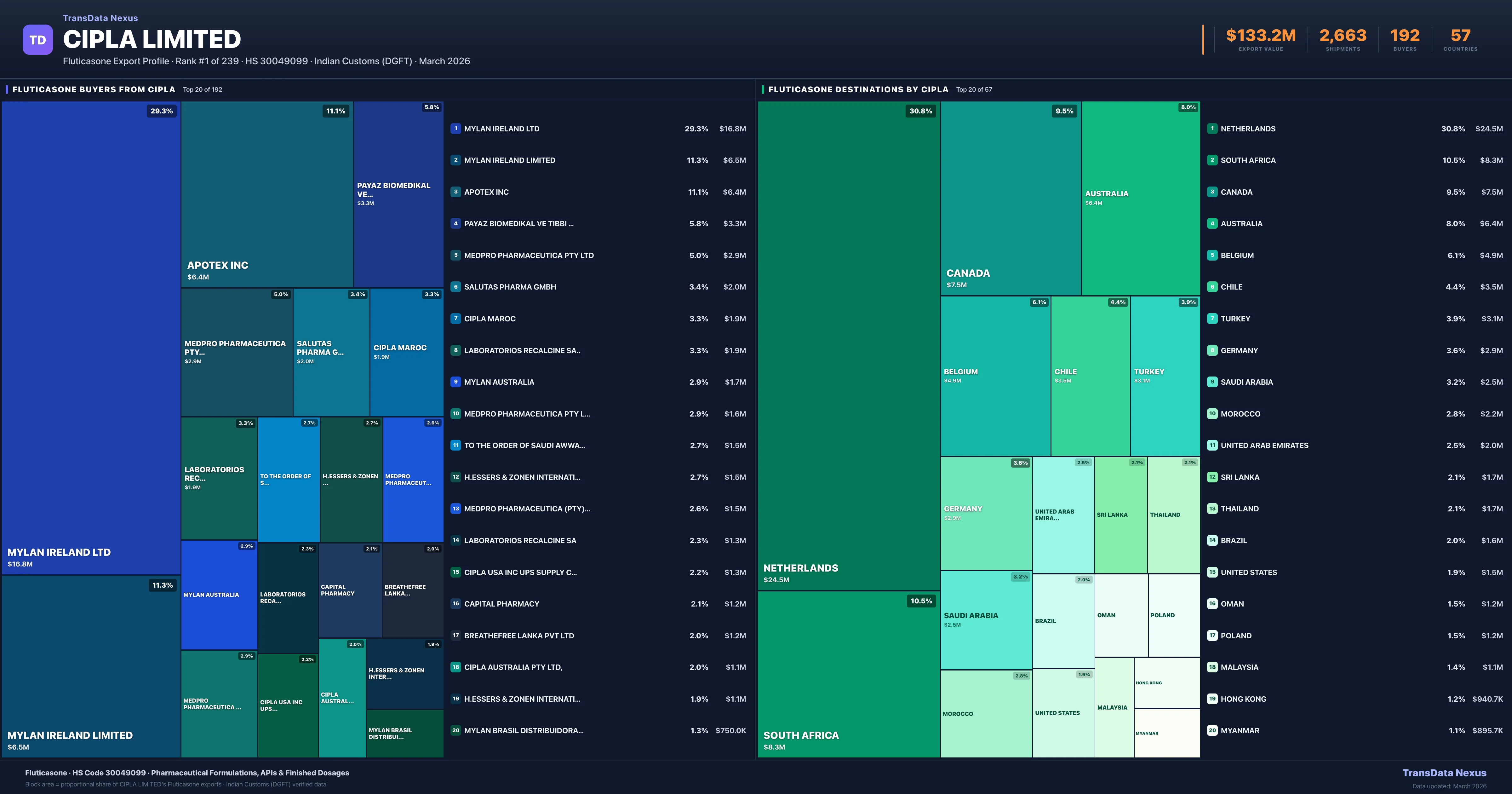Select the NETHERLANDS treemap block
Screen dimensions: 1512x794
[848, 345]
